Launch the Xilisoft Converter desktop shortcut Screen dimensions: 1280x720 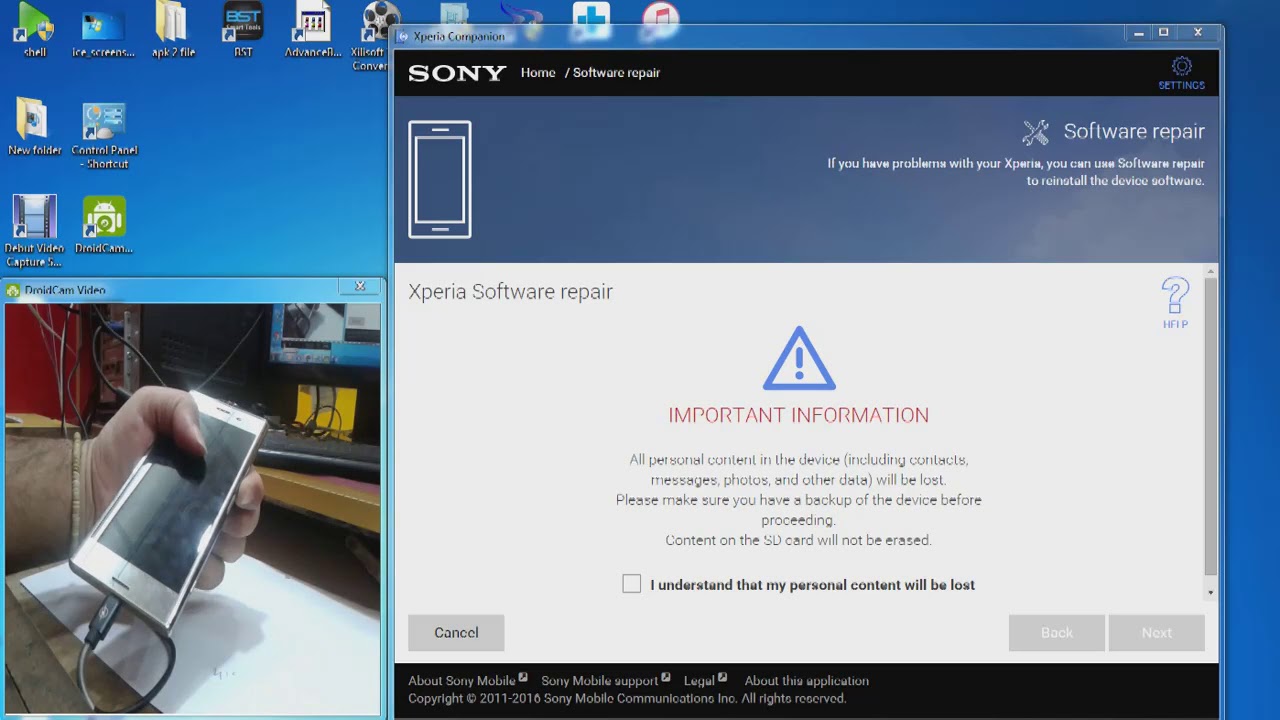(x=372, y=36)
